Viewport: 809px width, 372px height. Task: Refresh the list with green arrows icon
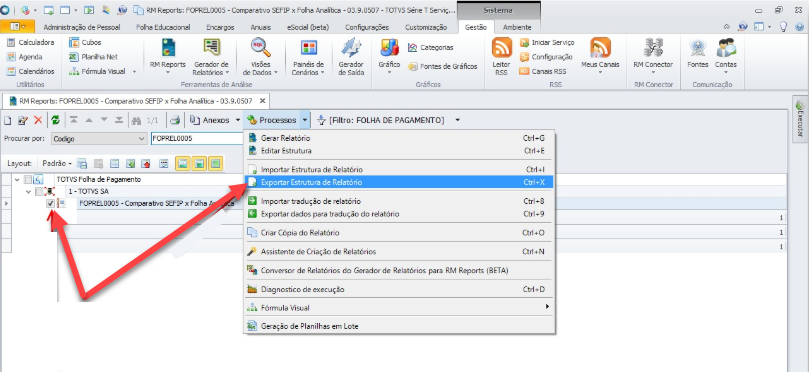(x=55, y=120)
